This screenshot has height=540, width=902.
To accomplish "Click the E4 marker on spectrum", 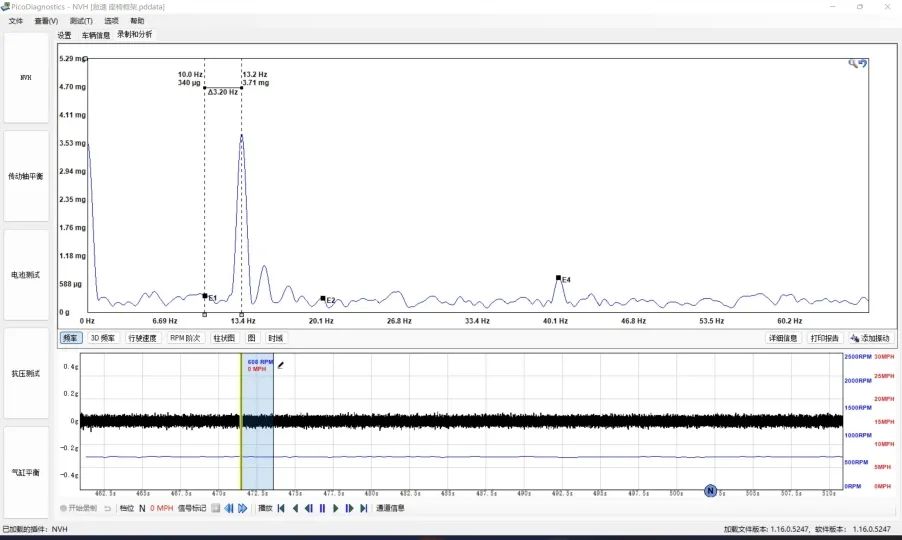I will click(559, 278).
